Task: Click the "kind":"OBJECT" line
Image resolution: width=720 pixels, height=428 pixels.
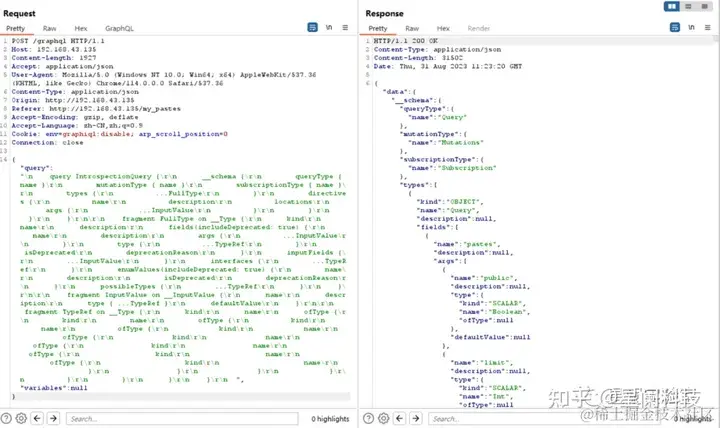Action: click(450, 202)
